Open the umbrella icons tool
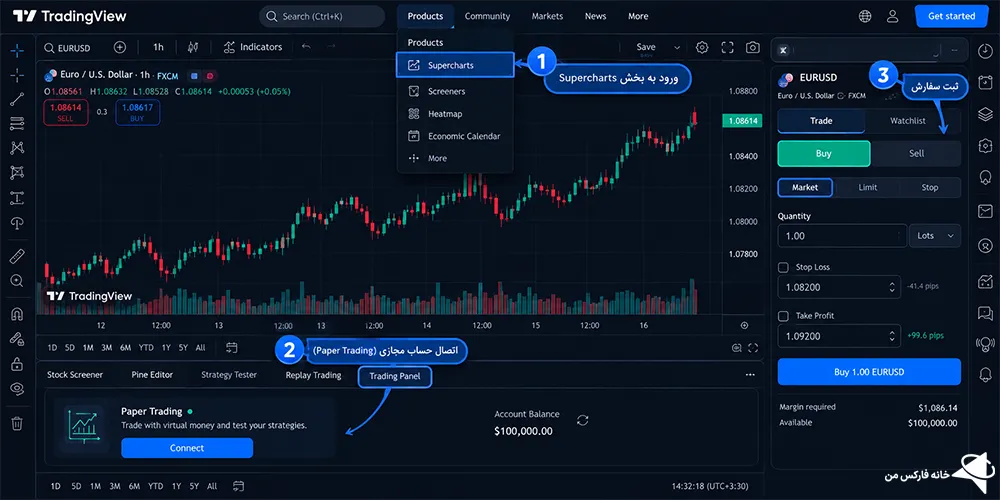 pyautogui.click(x=17, y=223)
